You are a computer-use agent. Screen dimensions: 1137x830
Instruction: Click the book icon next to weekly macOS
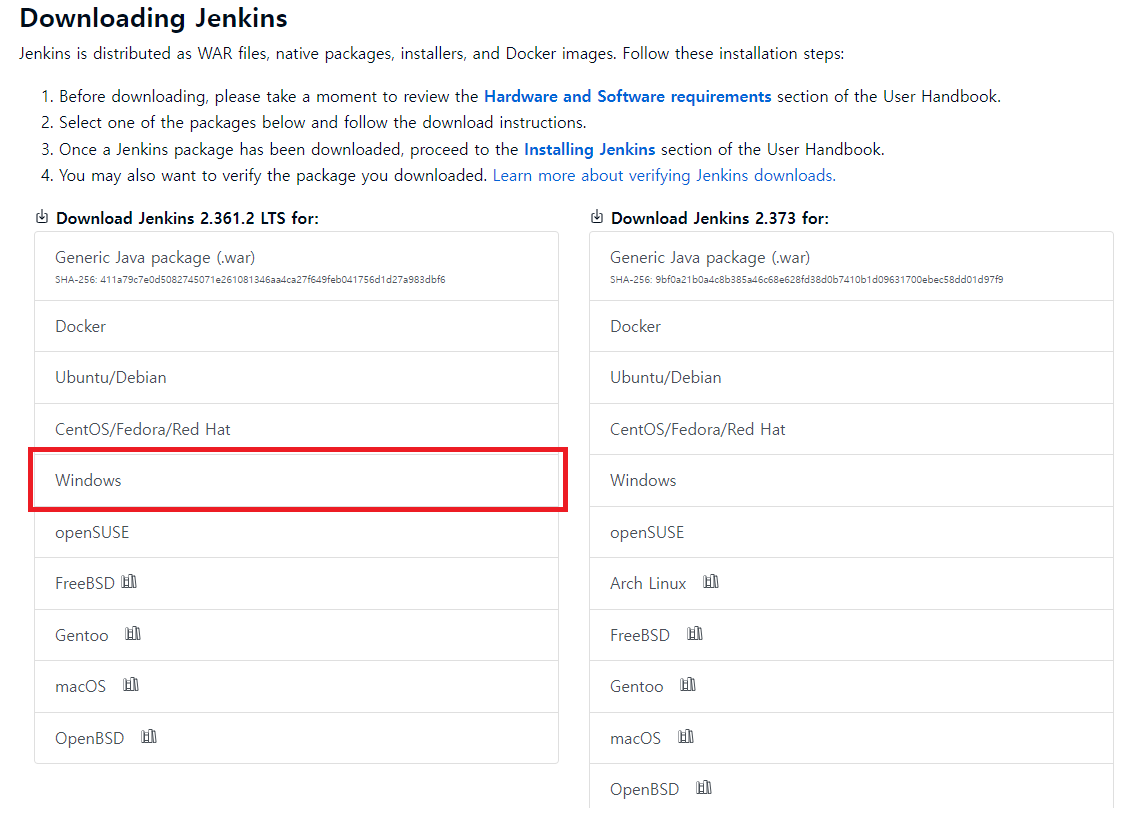tap(685, 737)
